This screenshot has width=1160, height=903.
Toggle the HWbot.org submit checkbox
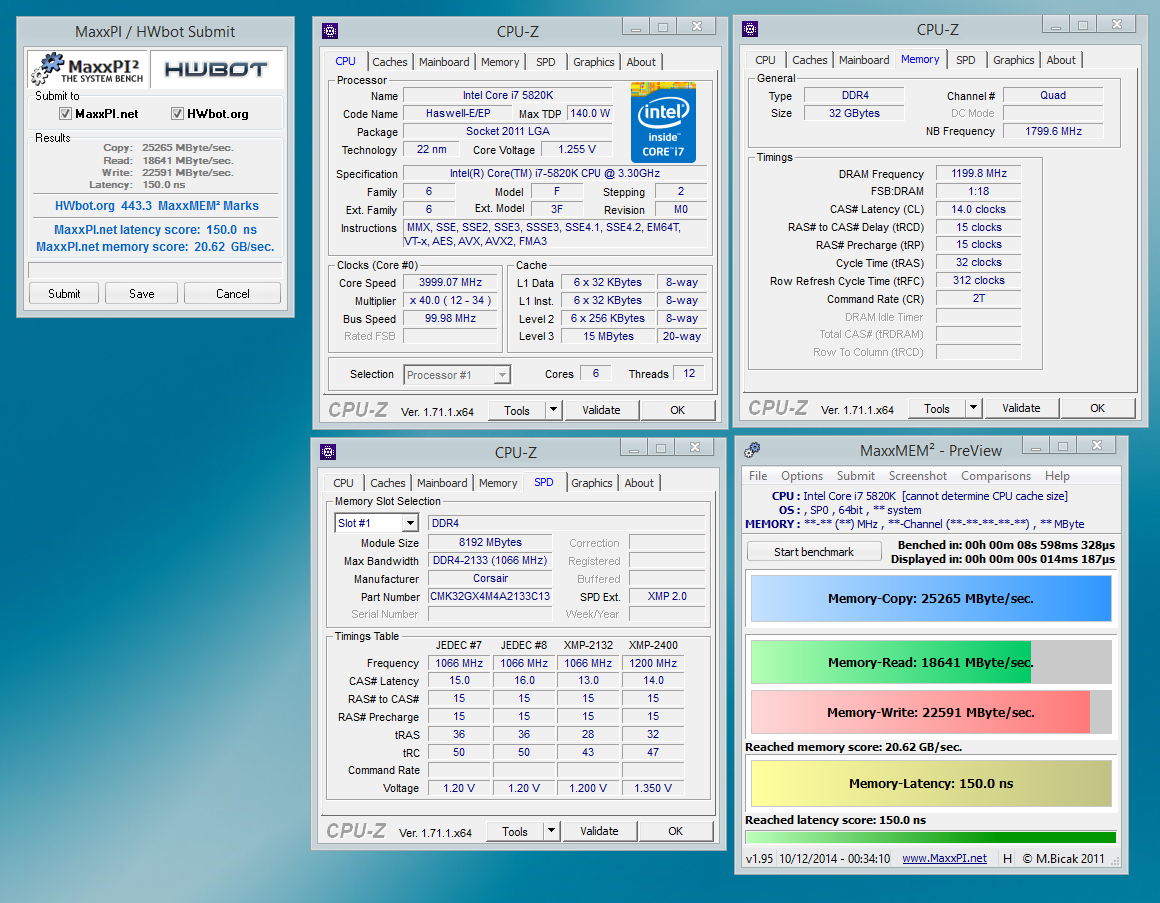click(177, 113)
